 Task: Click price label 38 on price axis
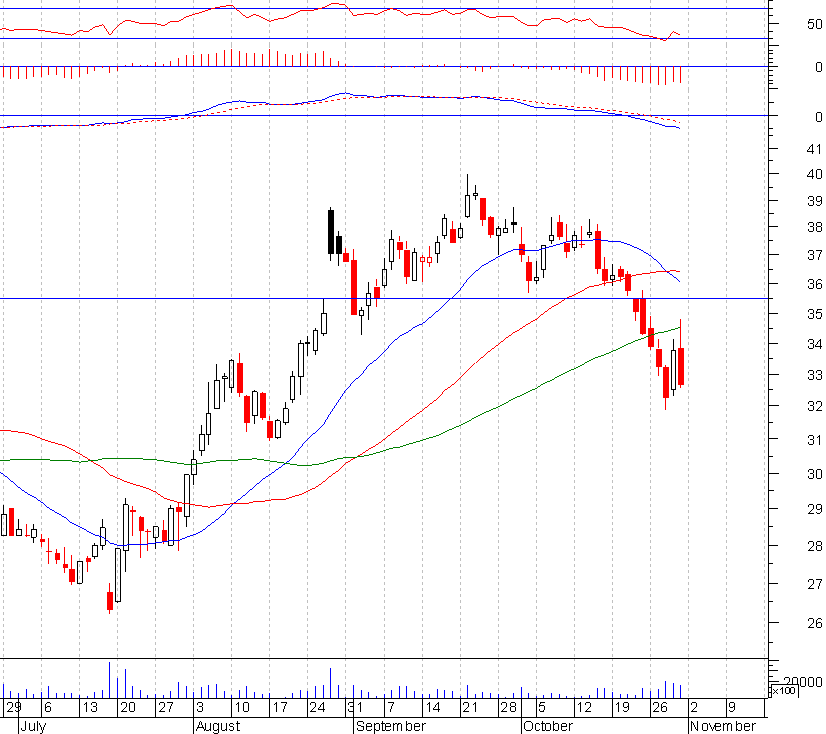point(814,227)
